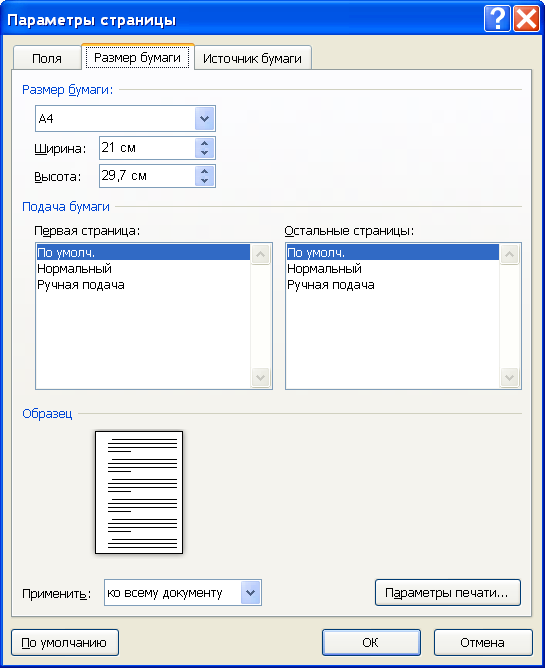Close the Параметры страницы dialog

coord(526,19)
